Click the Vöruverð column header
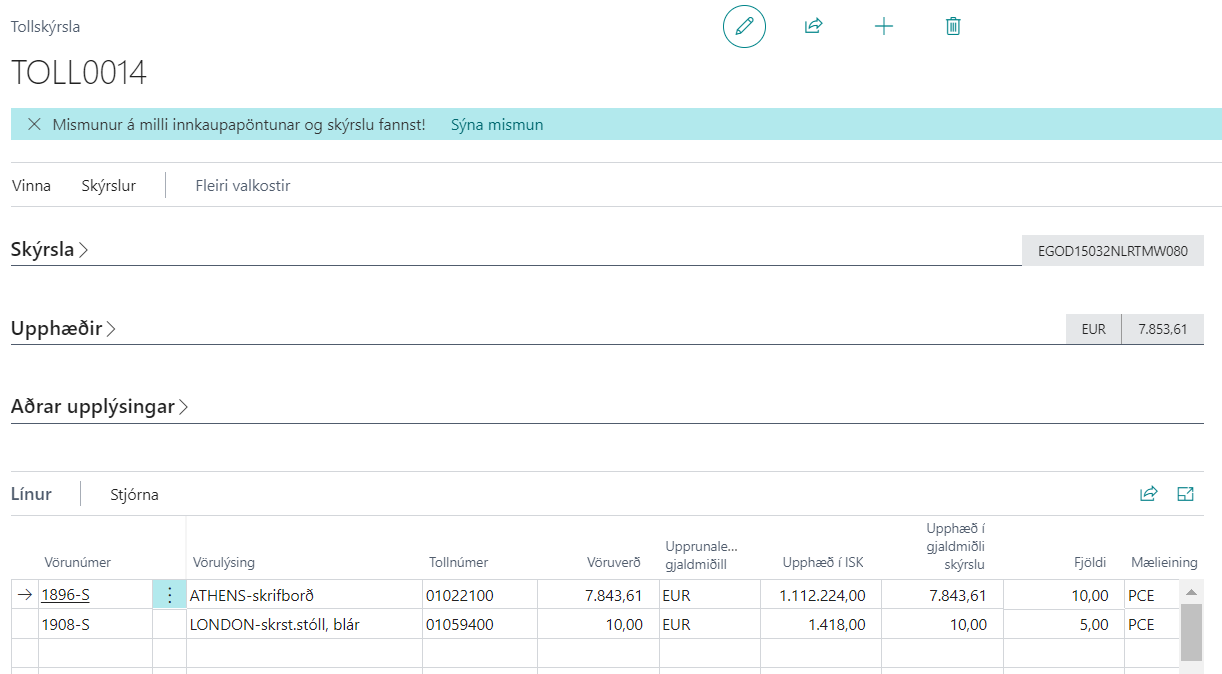The height and width of the screenshot is (674, 1222). point(612,562)
